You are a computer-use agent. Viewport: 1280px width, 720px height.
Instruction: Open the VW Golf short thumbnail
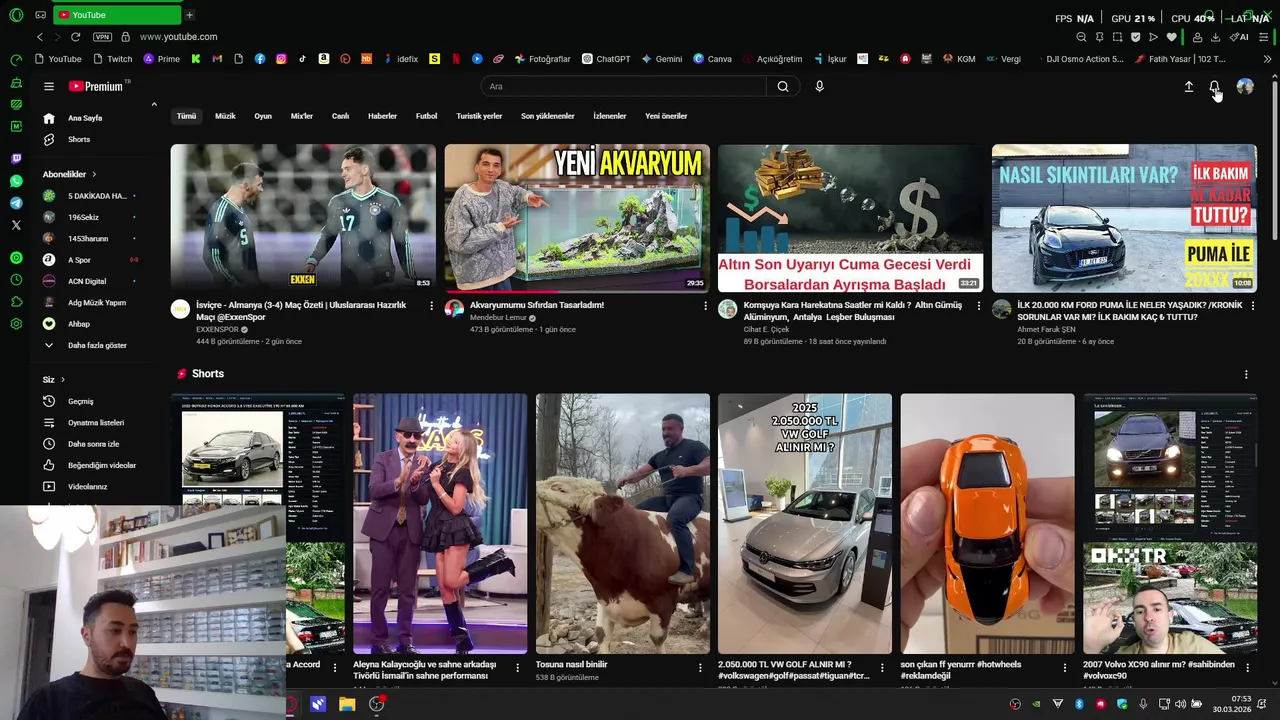(805, 523)
